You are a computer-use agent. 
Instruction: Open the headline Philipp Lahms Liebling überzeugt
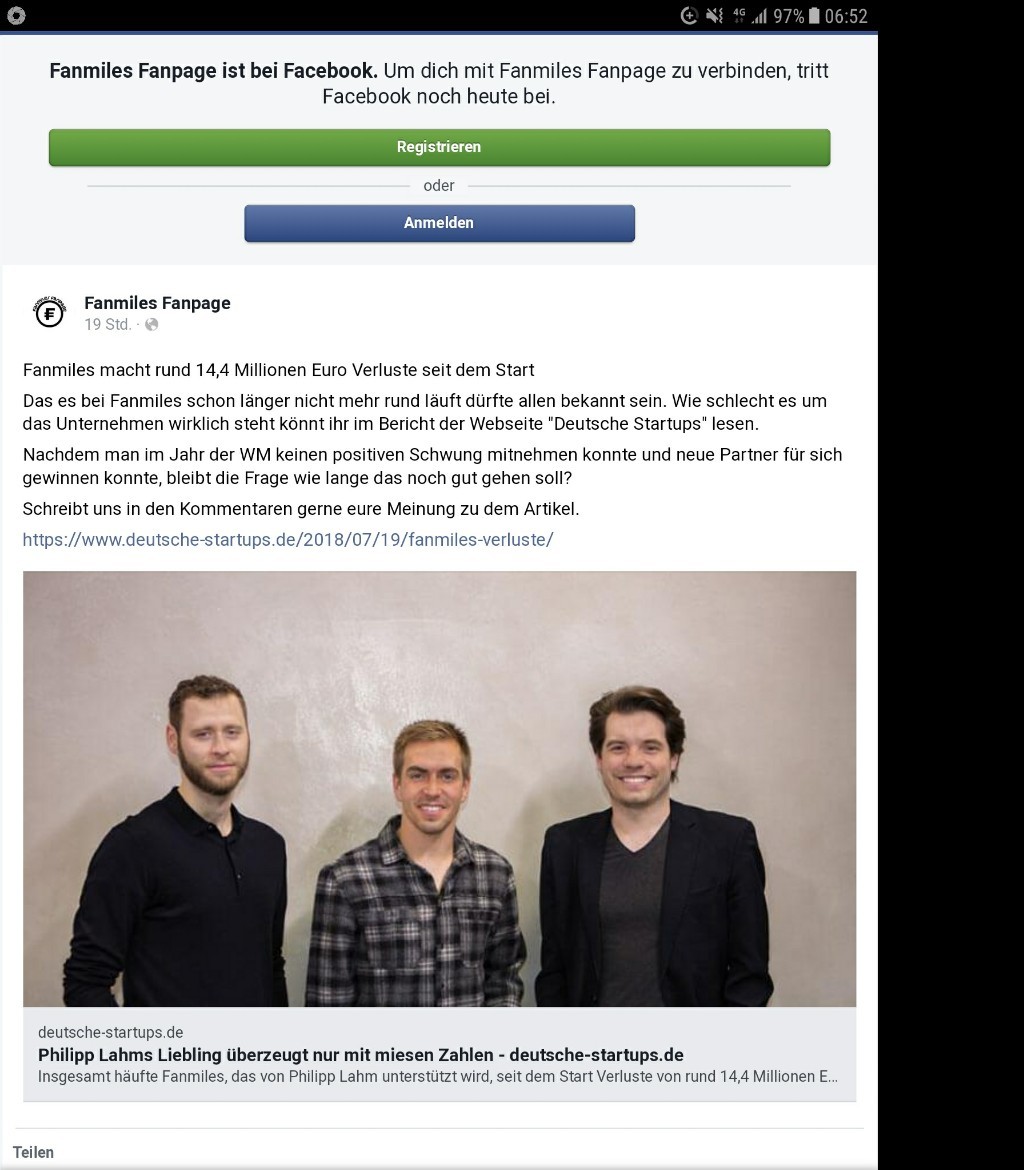(x=360, y=1054)
